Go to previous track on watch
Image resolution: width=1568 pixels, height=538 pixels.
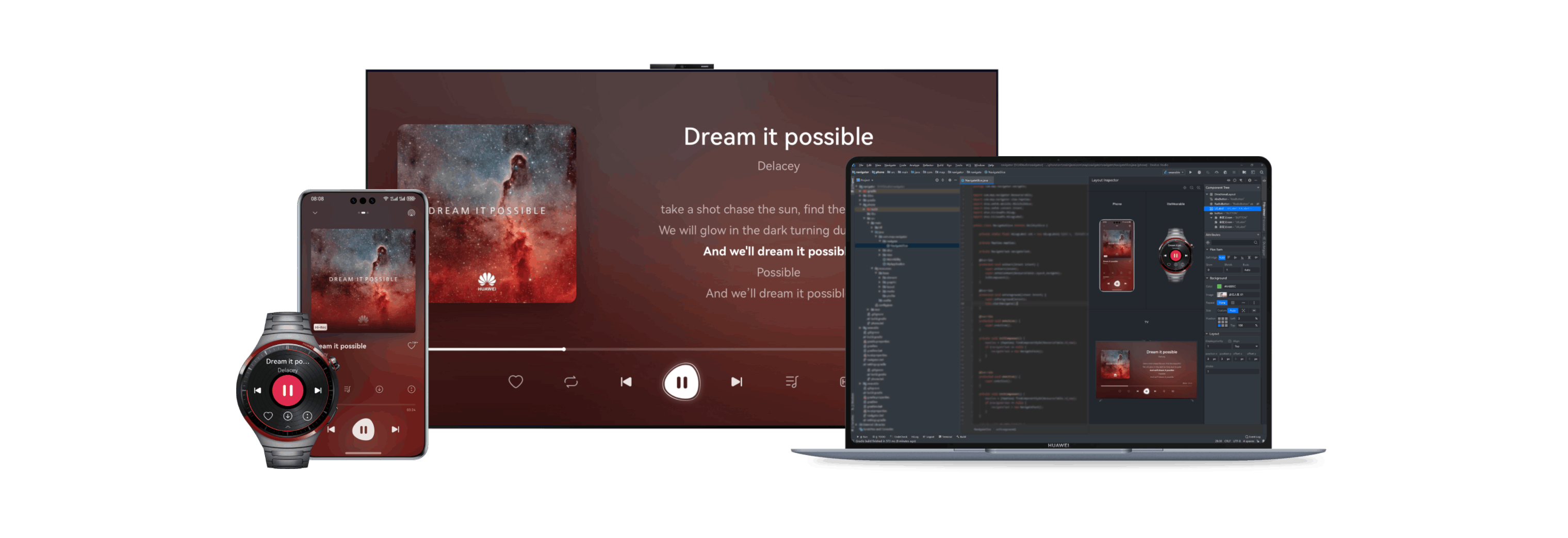tap(257, 390)
